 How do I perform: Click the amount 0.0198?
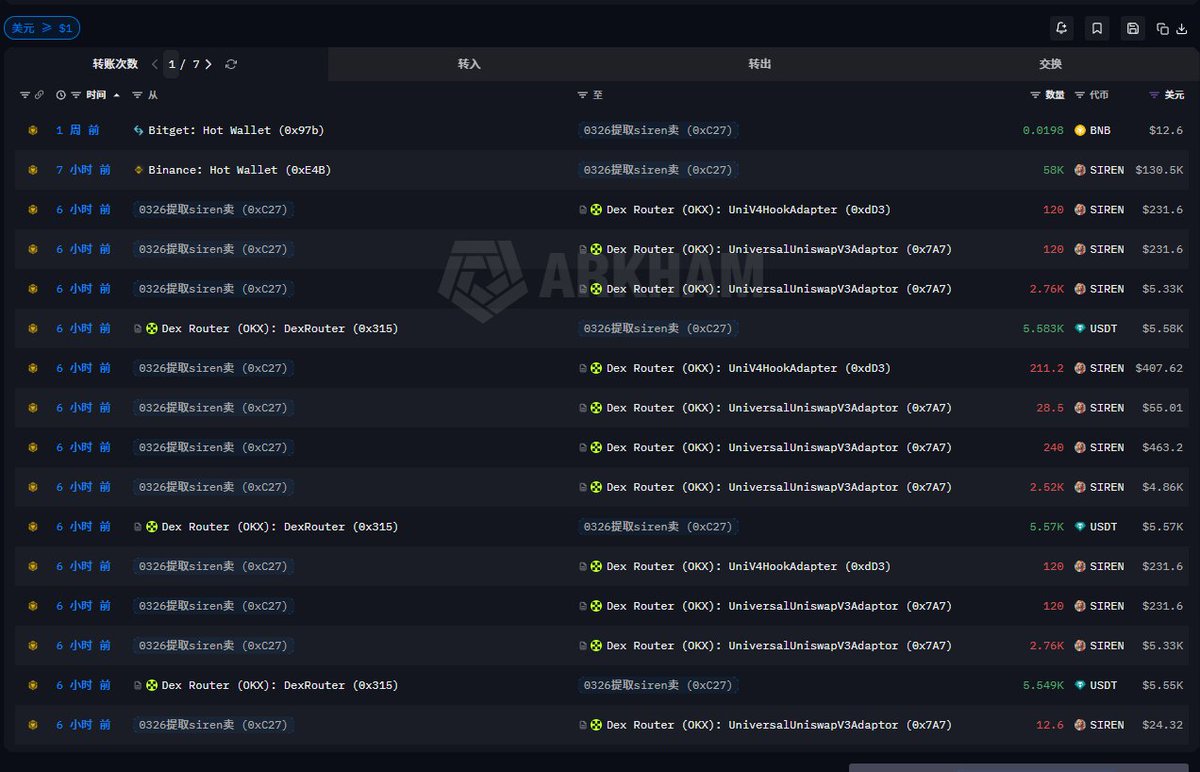pyautogui.click(x=1043, y=130)
